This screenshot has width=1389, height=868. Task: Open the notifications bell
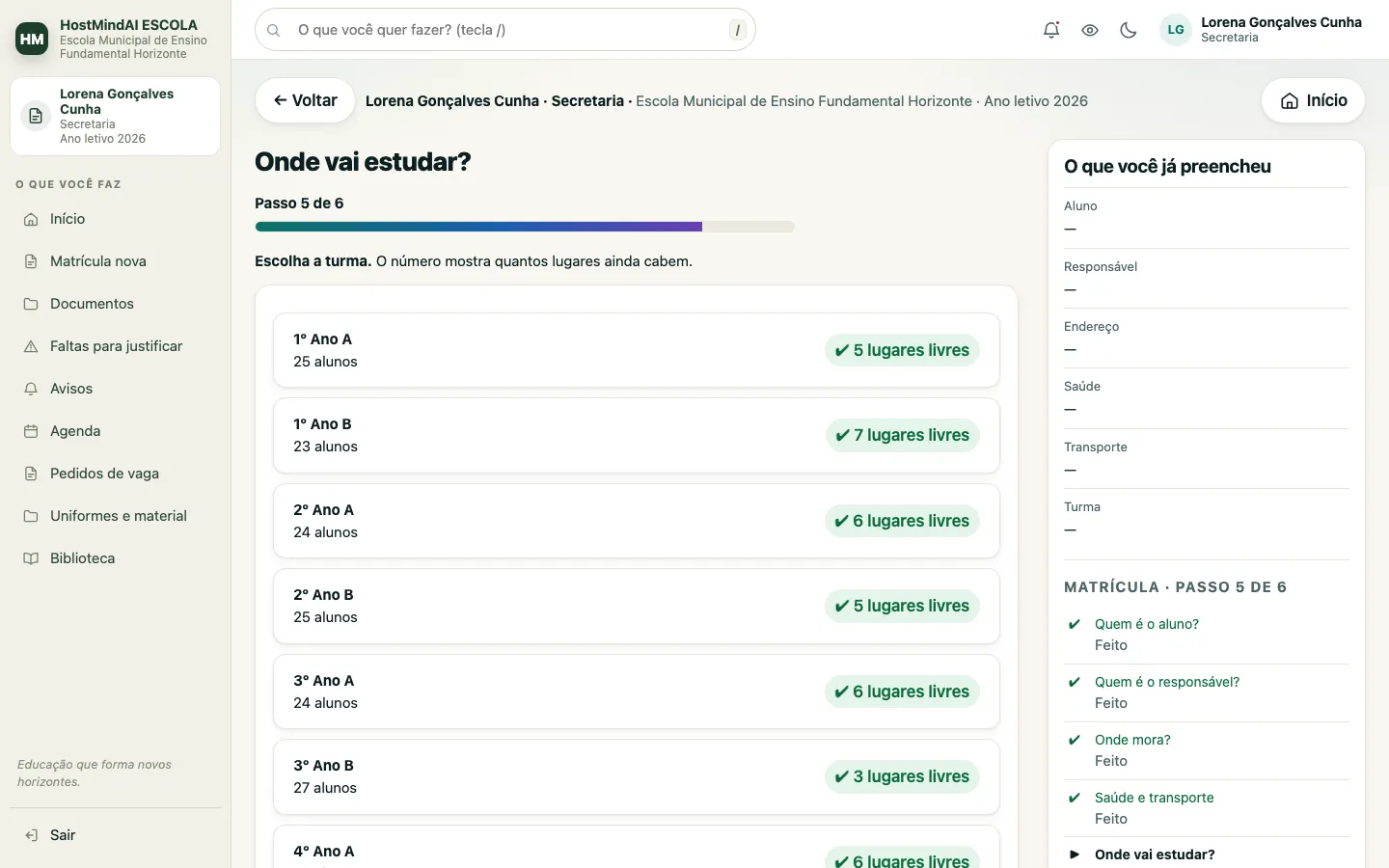tap(1051, 30)
